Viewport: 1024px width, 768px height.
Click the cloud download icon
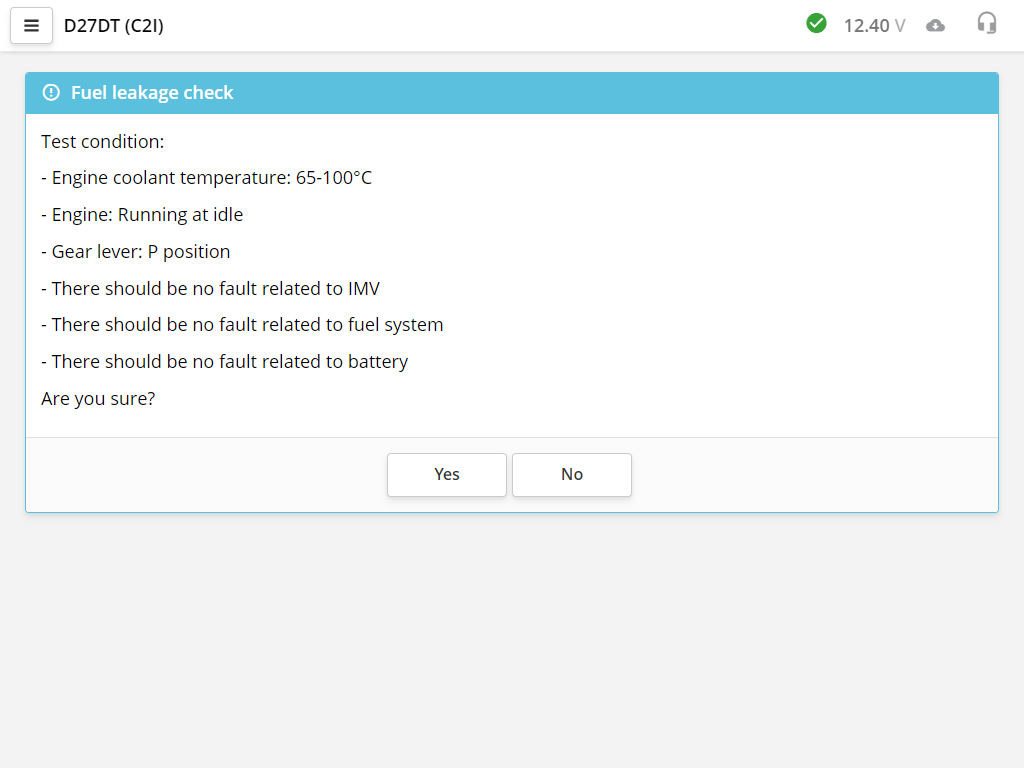point(935,25)
